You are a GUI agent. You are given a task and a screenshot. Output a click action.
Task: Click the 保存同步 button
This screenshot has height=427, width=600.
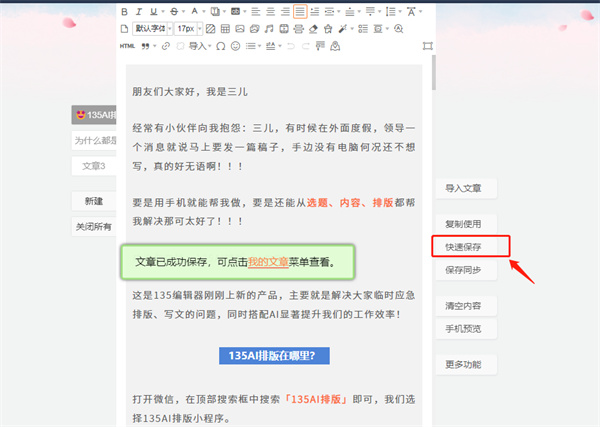tap(466, 270)
